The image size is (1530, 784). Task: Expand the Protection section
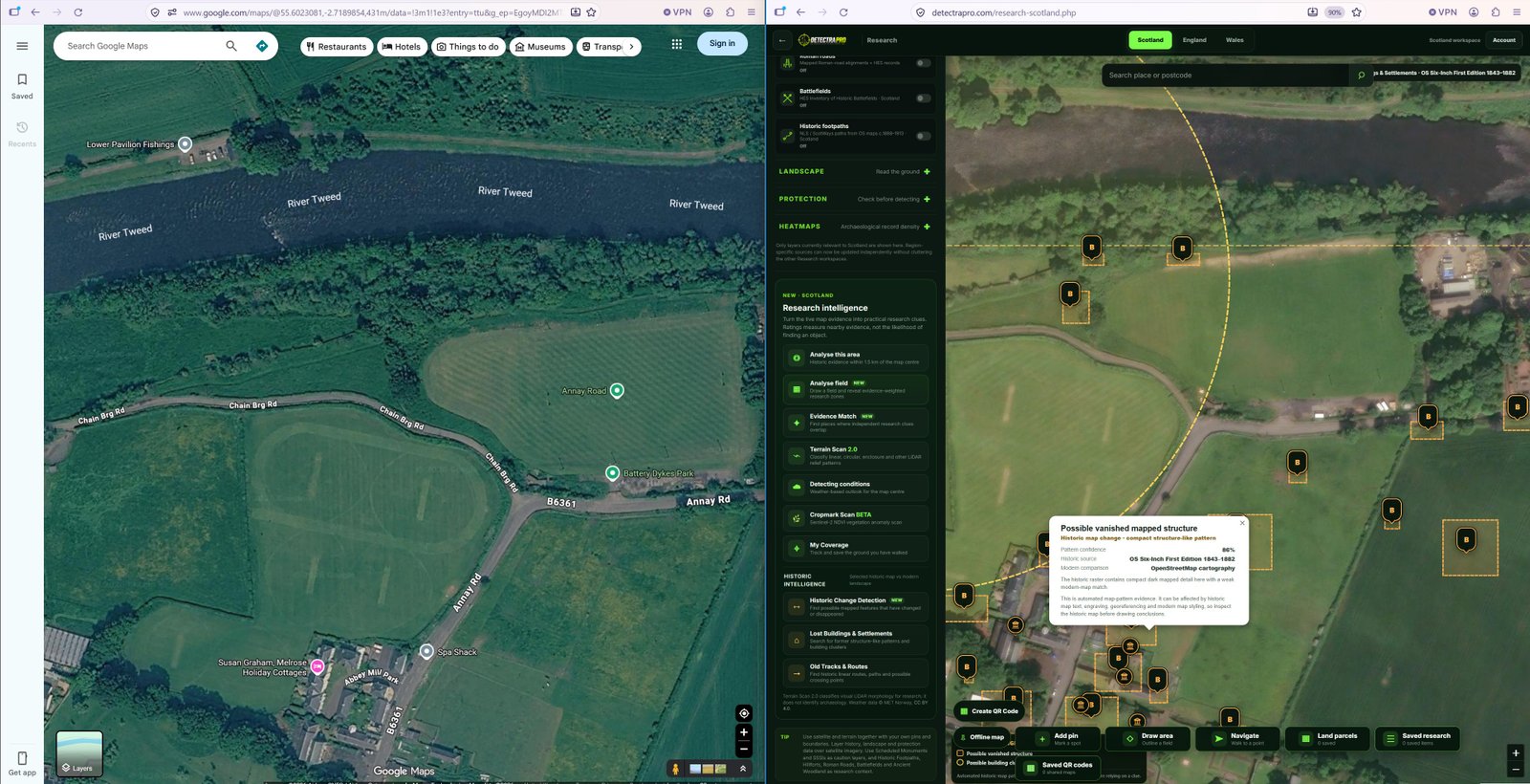click(x=855, y=199)
